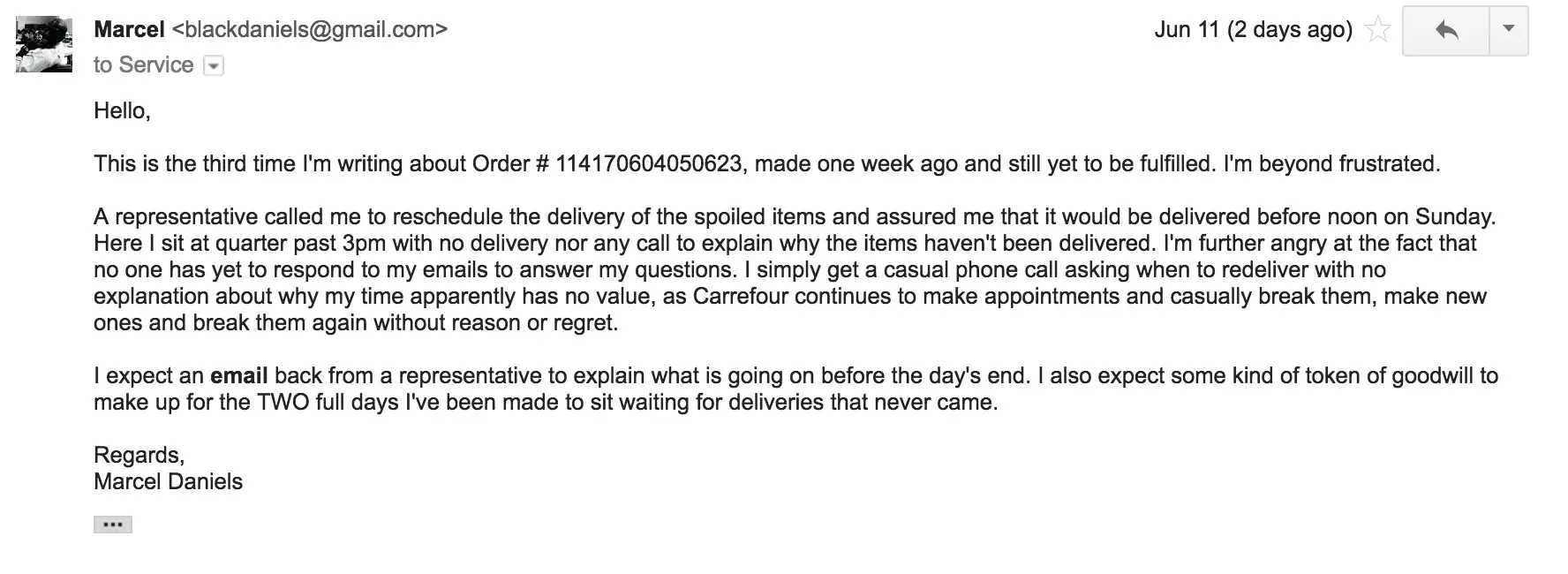Viewport: 1568px width, 574px height.
Task: Click the '3pm' time in the message
Action: pos(364,244)
